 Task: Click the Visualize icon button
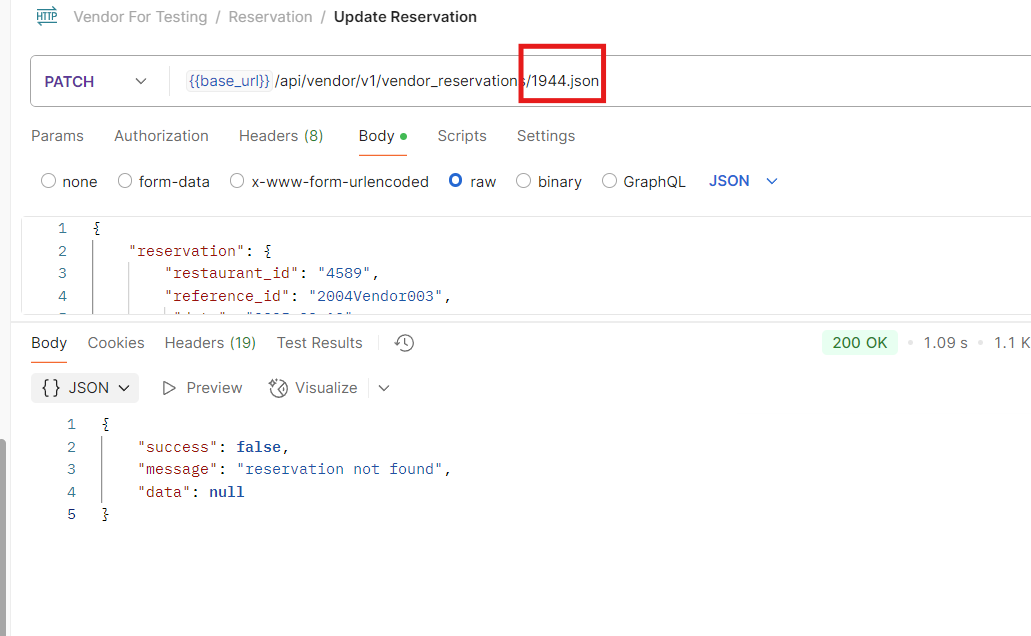coord(279,388)
